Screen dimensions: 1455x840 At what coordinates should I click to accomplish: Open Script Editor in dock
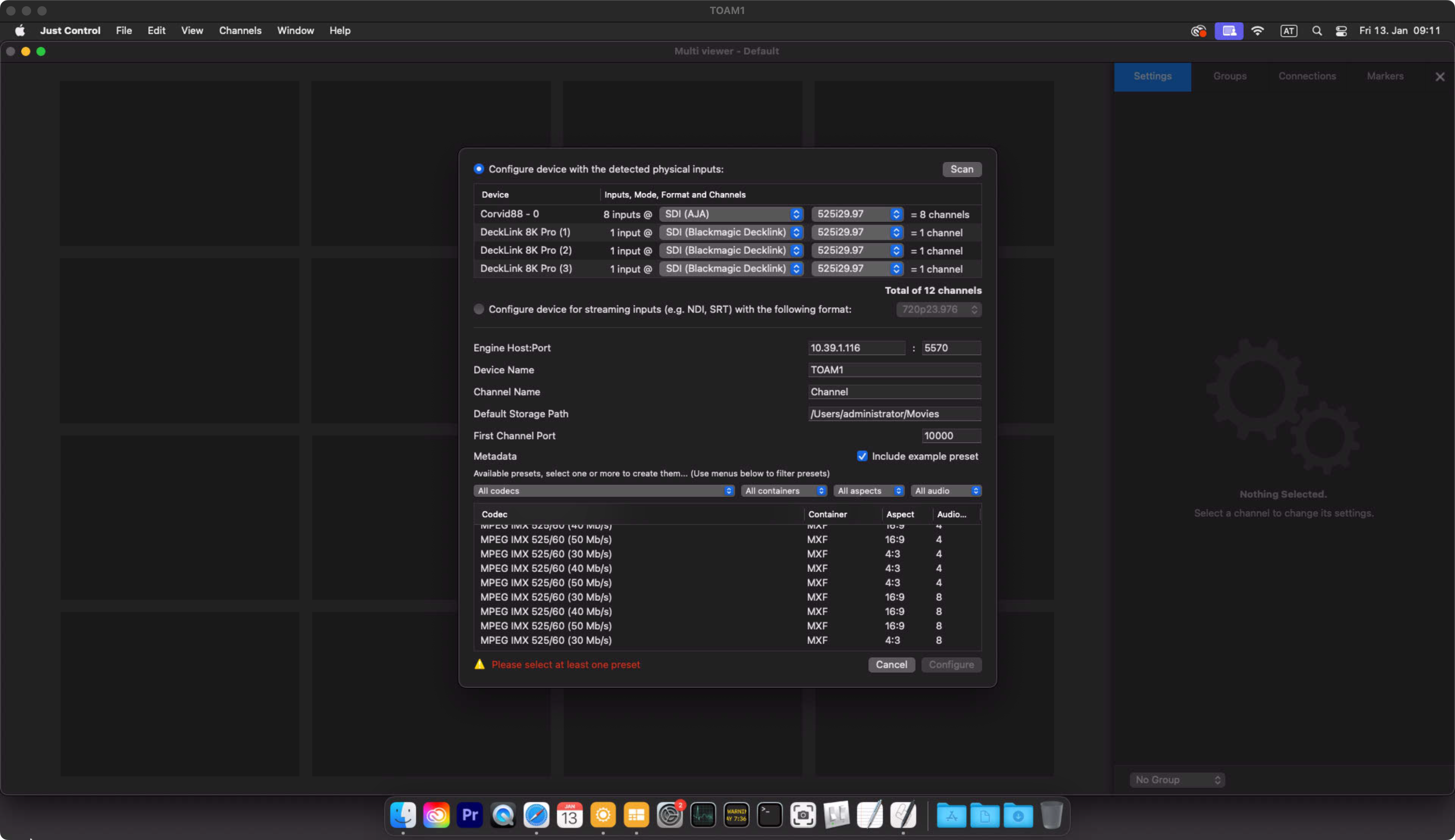(x=903, y=815)
